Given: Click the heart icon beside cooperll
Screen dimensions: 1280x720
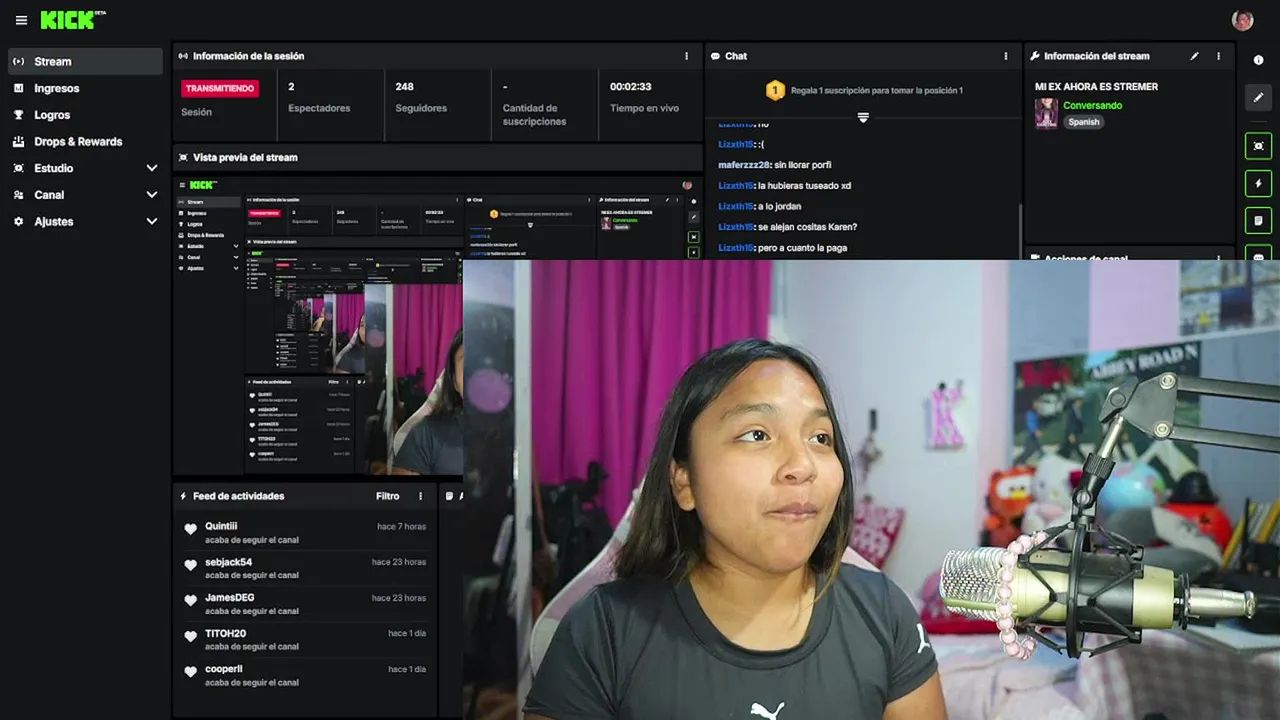Looking at the screenshot, I should point(190,672).
